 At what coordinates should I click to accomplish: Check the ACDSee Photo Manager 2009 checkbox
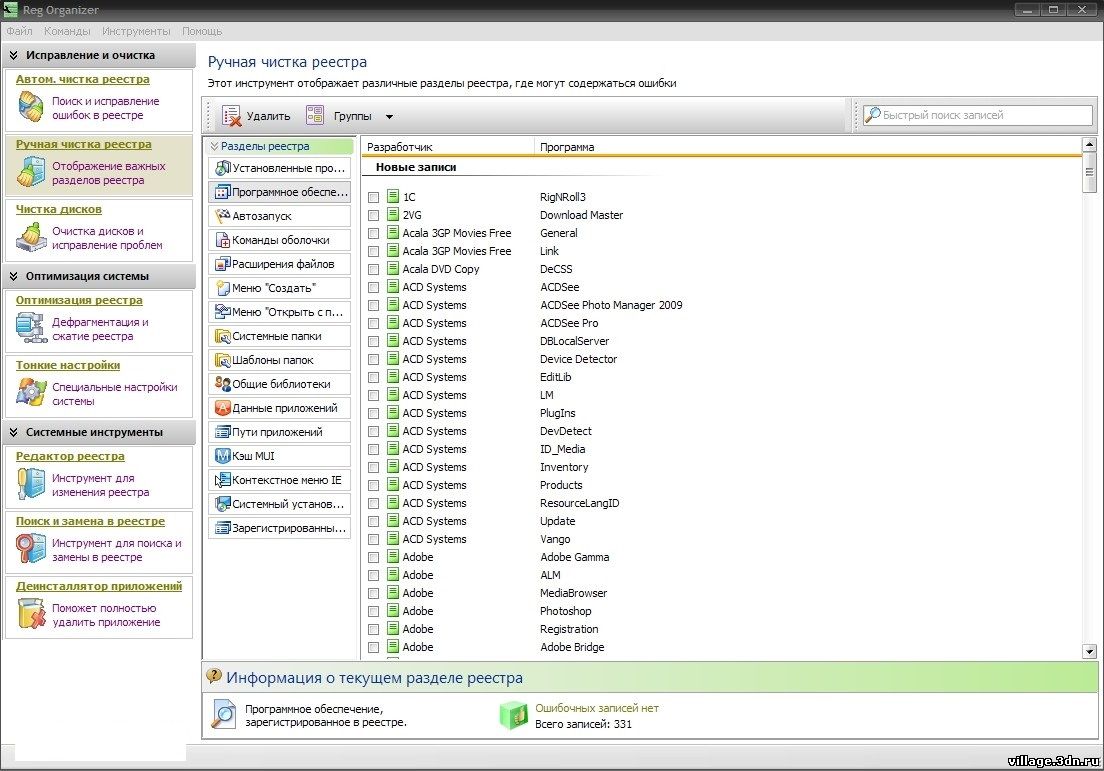click(374, 306)
